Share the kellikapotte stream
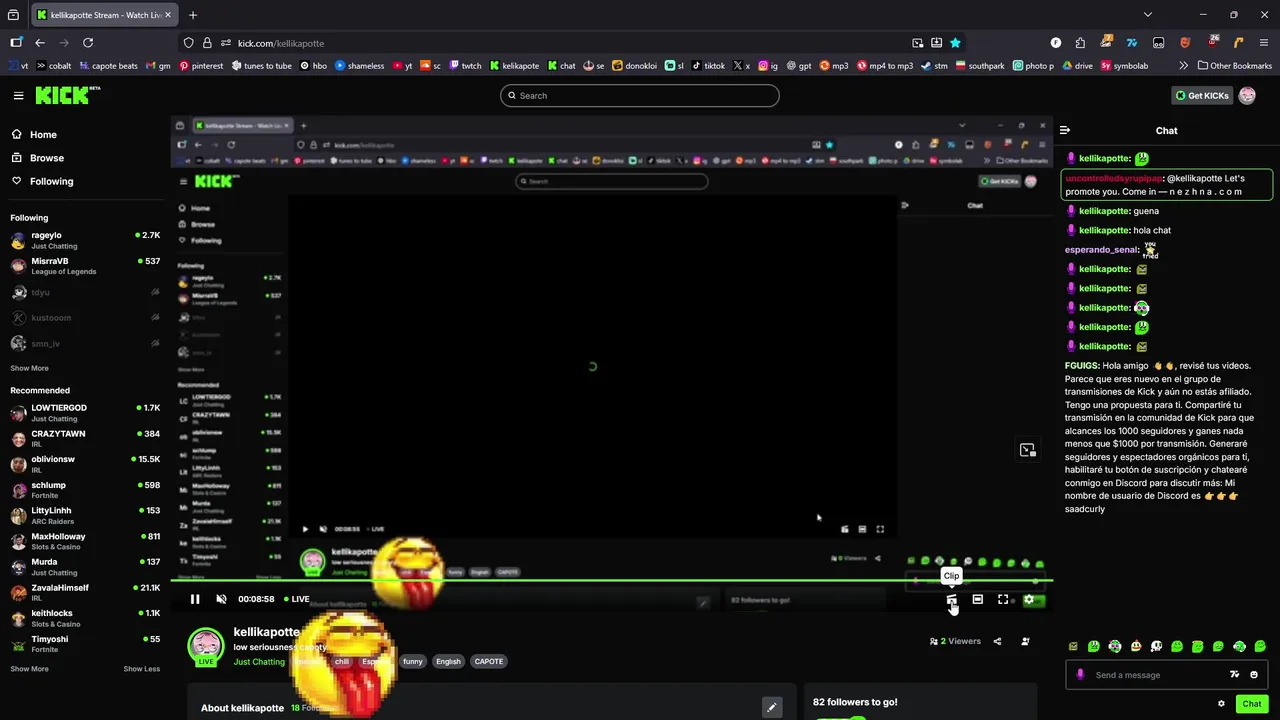The height and width of the screenshot is (720, 1280). pos(997,641)
